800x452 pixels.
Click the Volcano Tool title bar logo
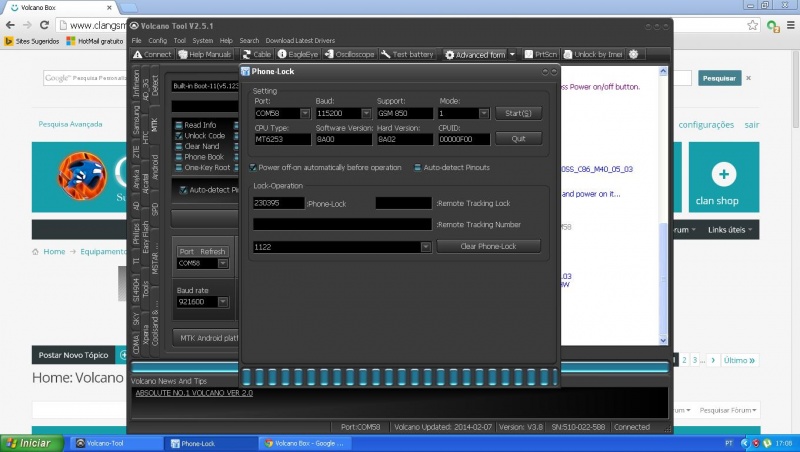pyautogui.click(x=135, y=26)
